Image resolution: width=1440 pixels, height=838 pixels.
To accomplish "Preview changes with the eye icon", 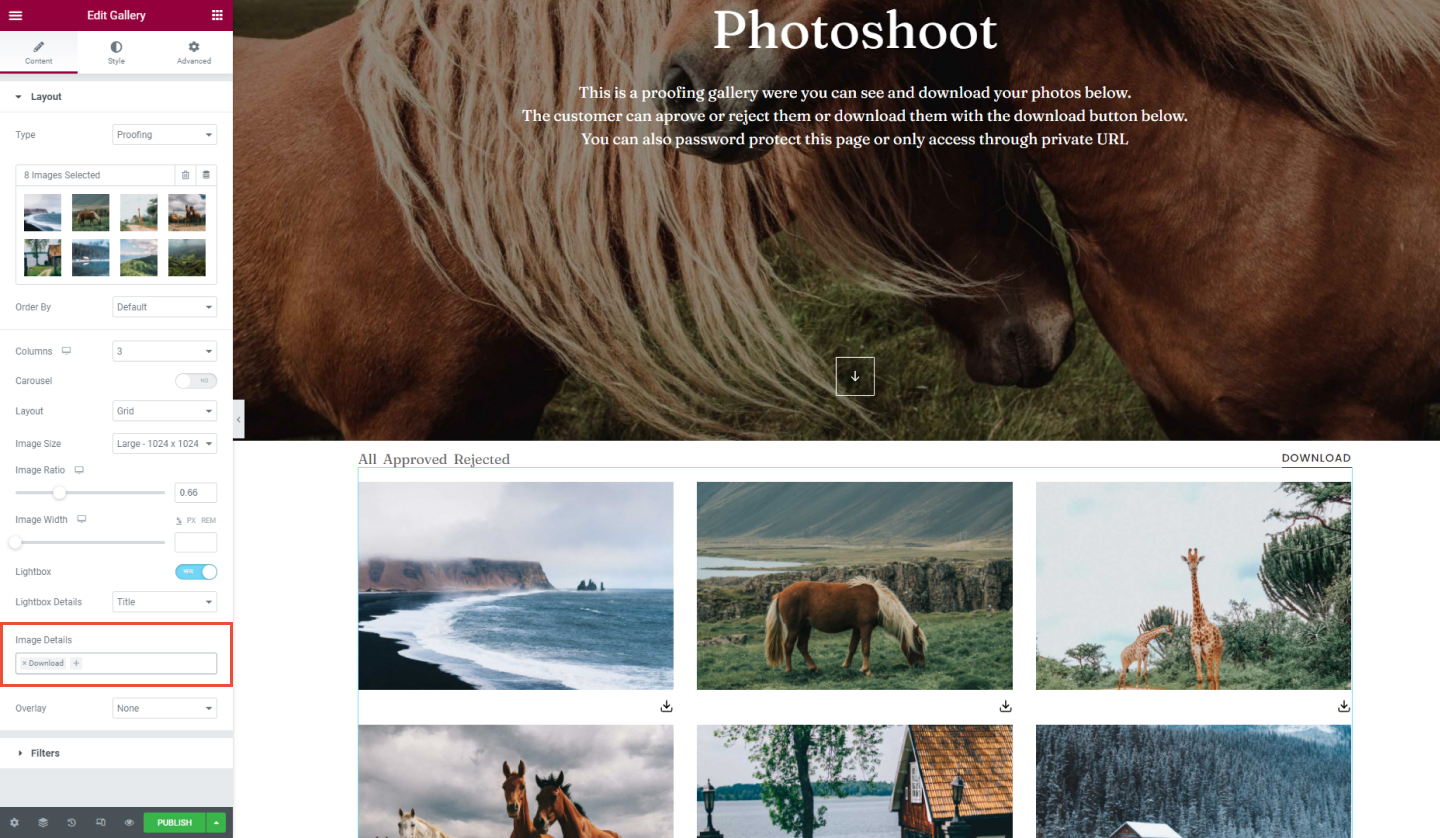I will (129, 823).
